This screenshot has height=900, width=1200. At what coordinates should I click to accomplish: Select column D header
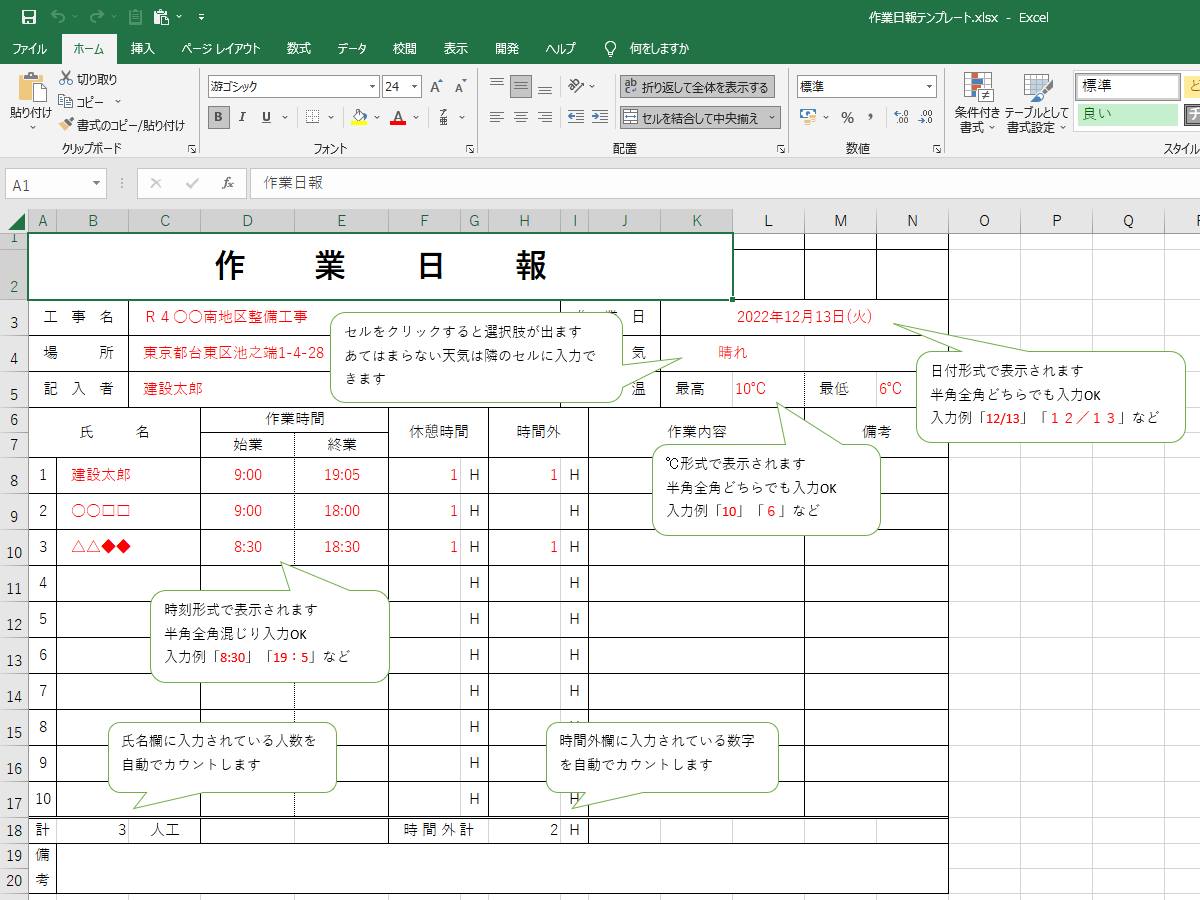coord(247,221)
